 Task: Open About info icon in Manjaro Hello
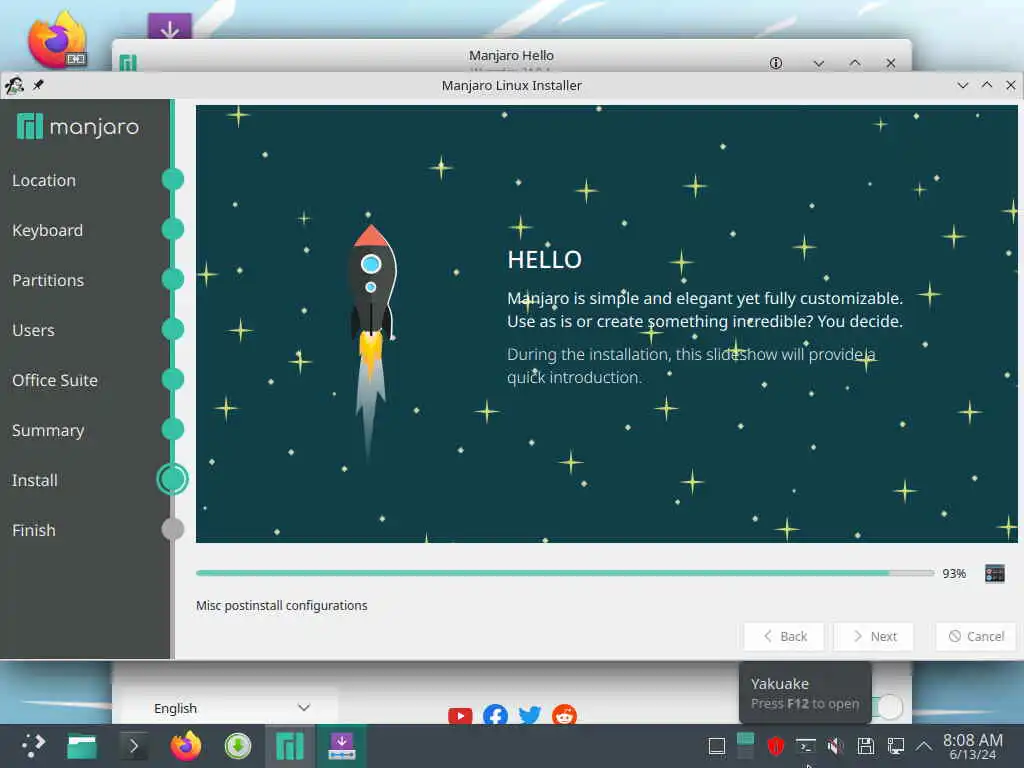775,63
